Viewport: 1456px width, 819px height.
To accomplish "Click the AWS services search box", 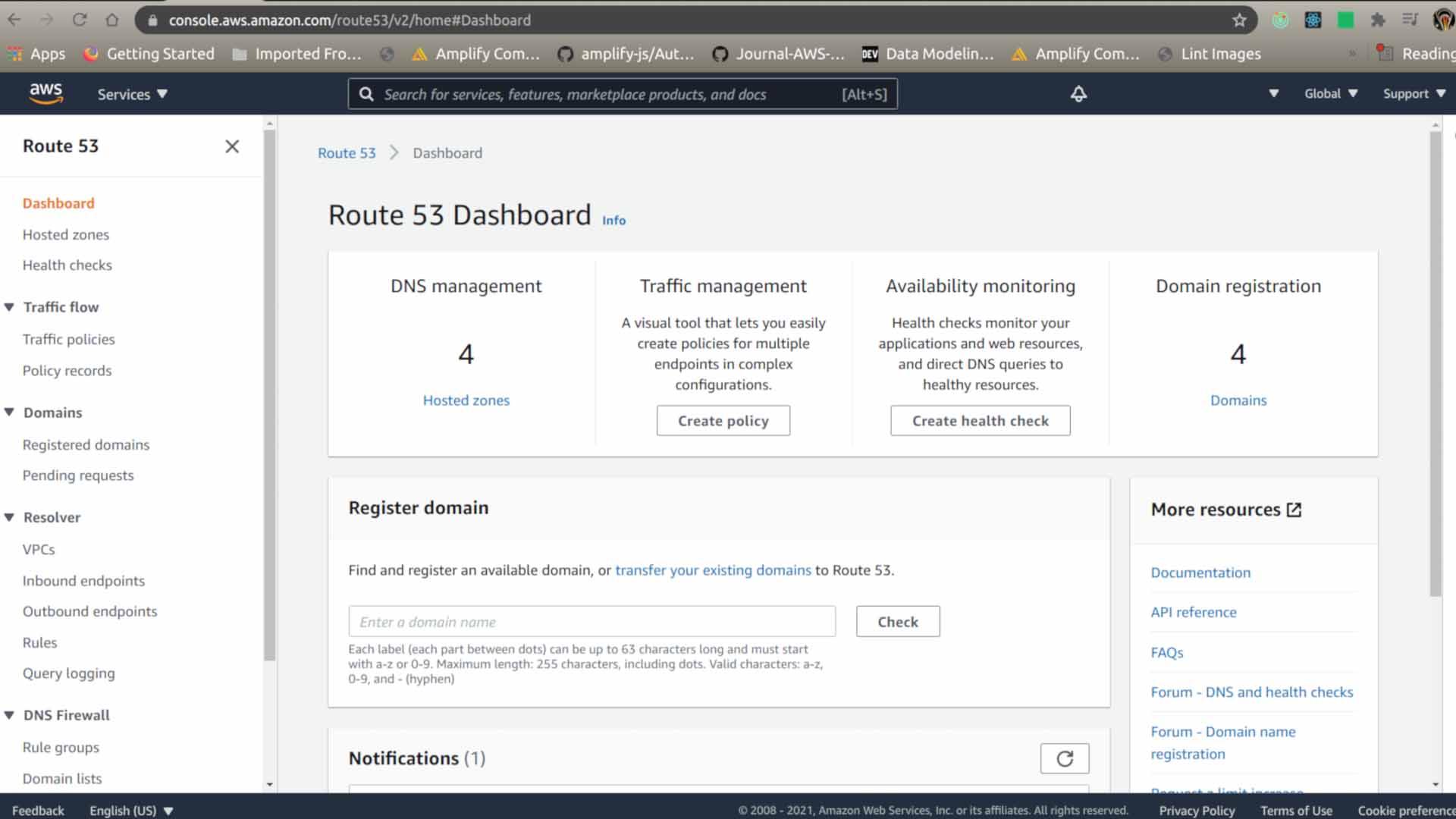I will click(x=623, y=94).
